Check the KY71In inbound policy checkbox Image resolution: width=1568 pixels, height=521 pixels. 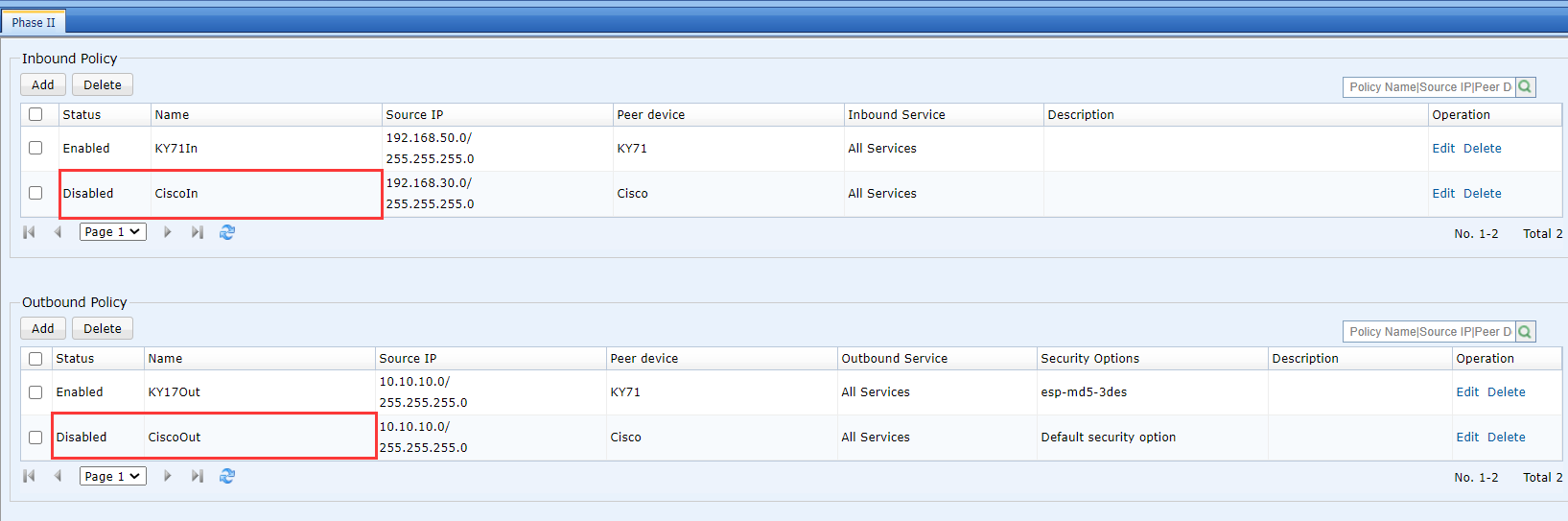pos(35,148)
